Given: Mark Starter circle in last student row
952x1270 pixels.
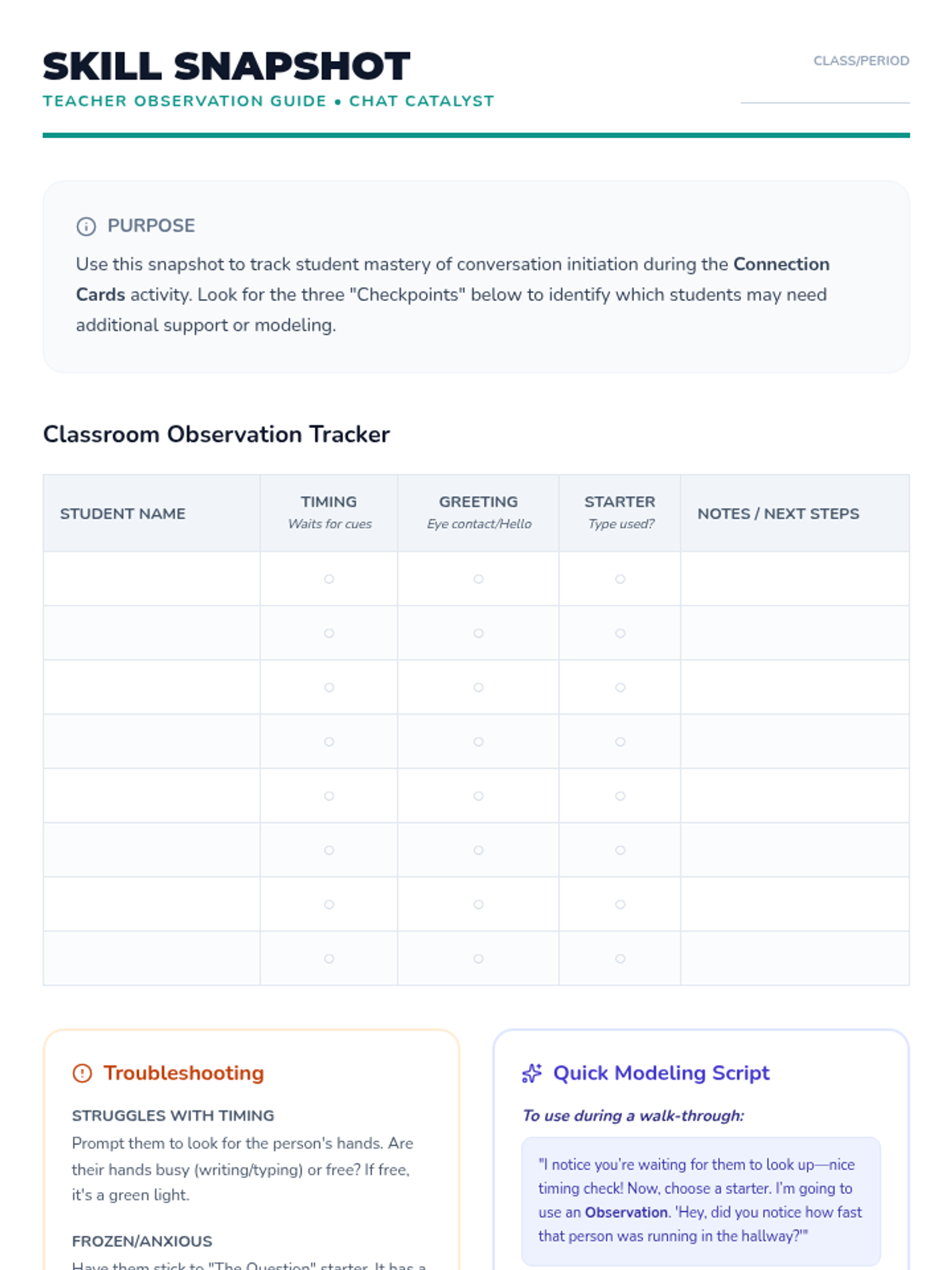Looking at the screenshot, I should click(620, 959).
